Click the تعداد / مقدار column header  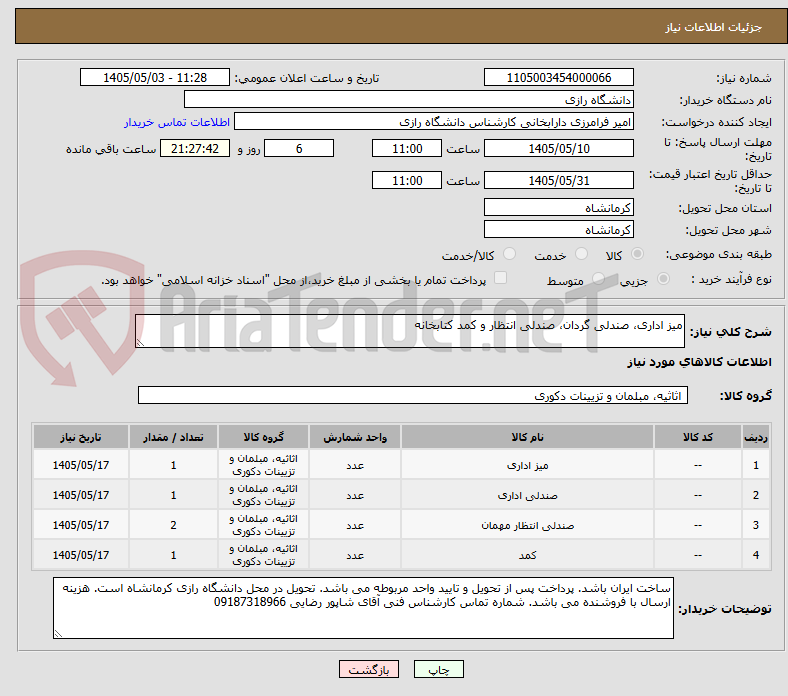tap(173, 437)
